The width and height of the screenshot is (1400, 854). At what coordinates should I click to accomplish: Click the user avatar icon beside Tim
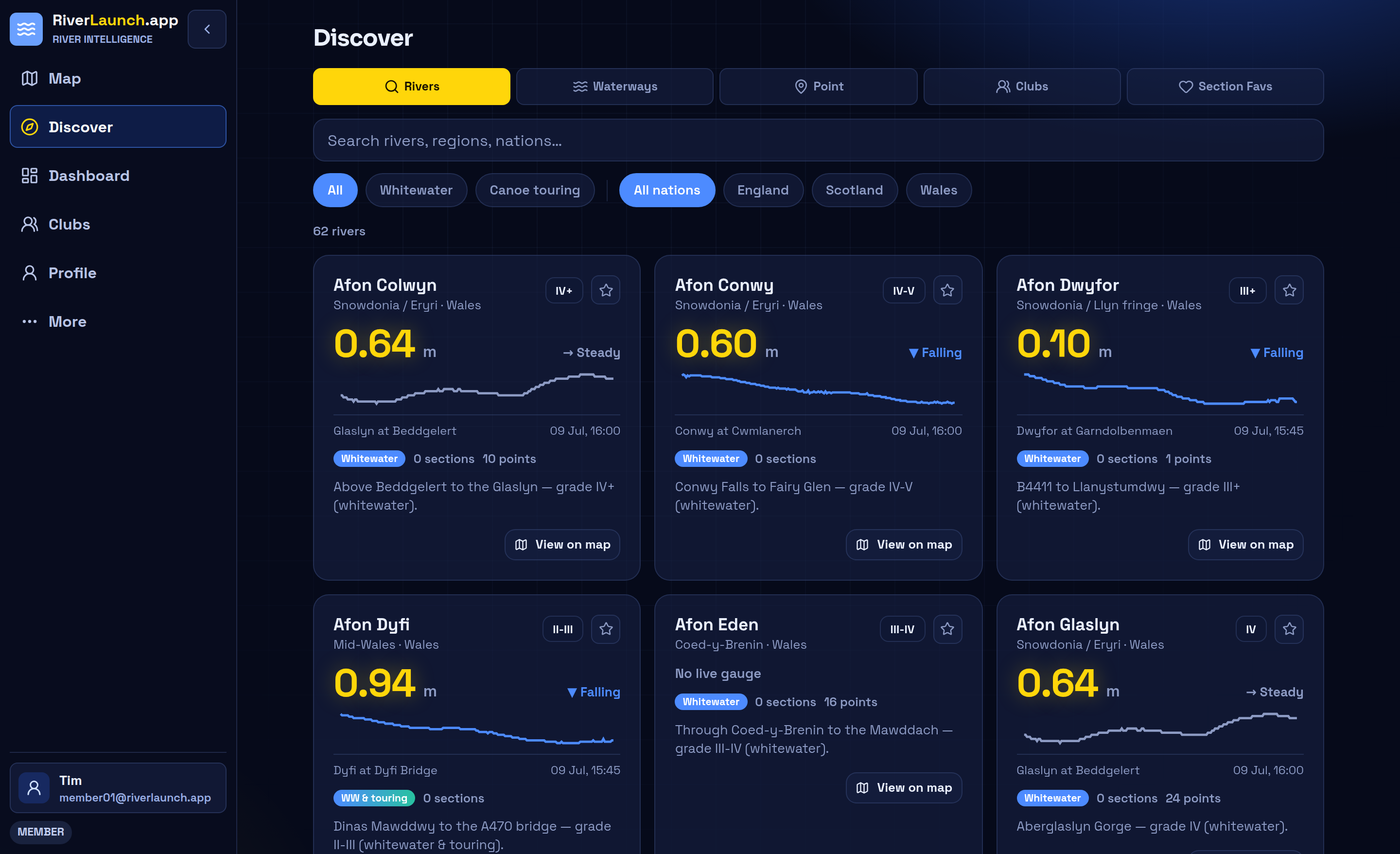point(34,788)
